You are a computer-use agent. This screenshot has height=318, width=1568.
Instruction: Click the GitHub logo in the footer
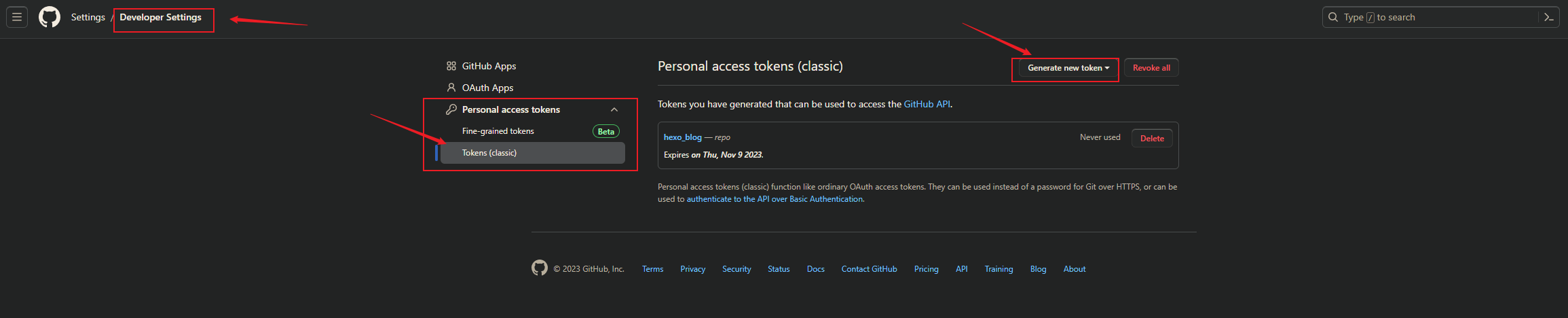(540, 268)
